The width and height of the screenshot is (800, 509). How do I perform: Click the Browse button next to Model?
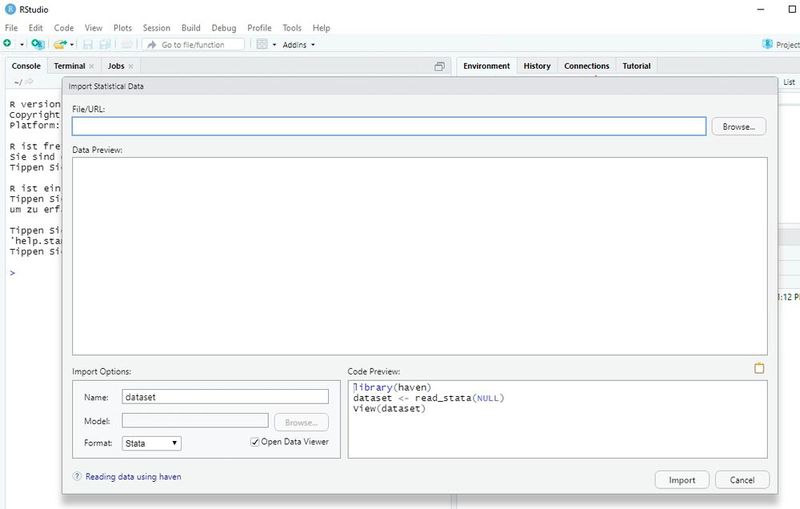pos(301,422)
